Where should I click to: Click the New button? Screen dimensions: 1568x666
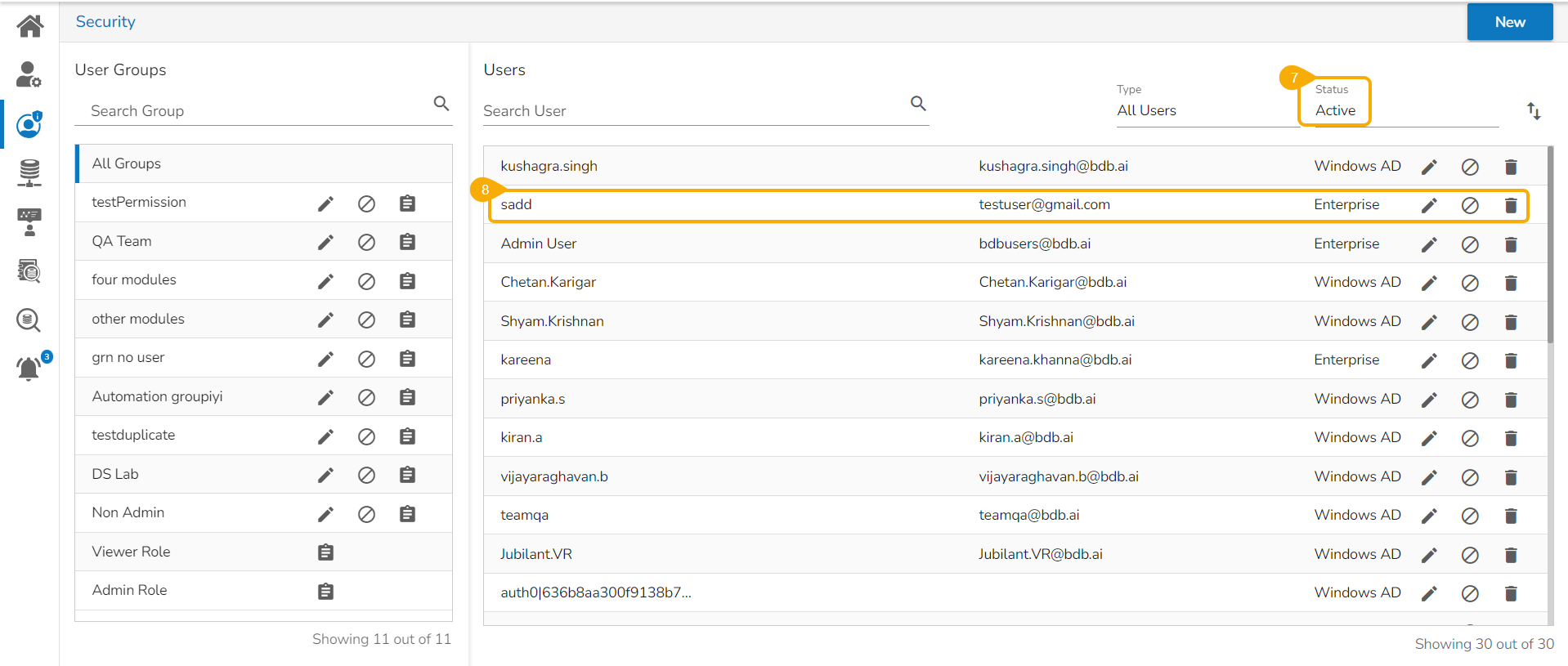pyautogui.click(x=1509, y=22)
